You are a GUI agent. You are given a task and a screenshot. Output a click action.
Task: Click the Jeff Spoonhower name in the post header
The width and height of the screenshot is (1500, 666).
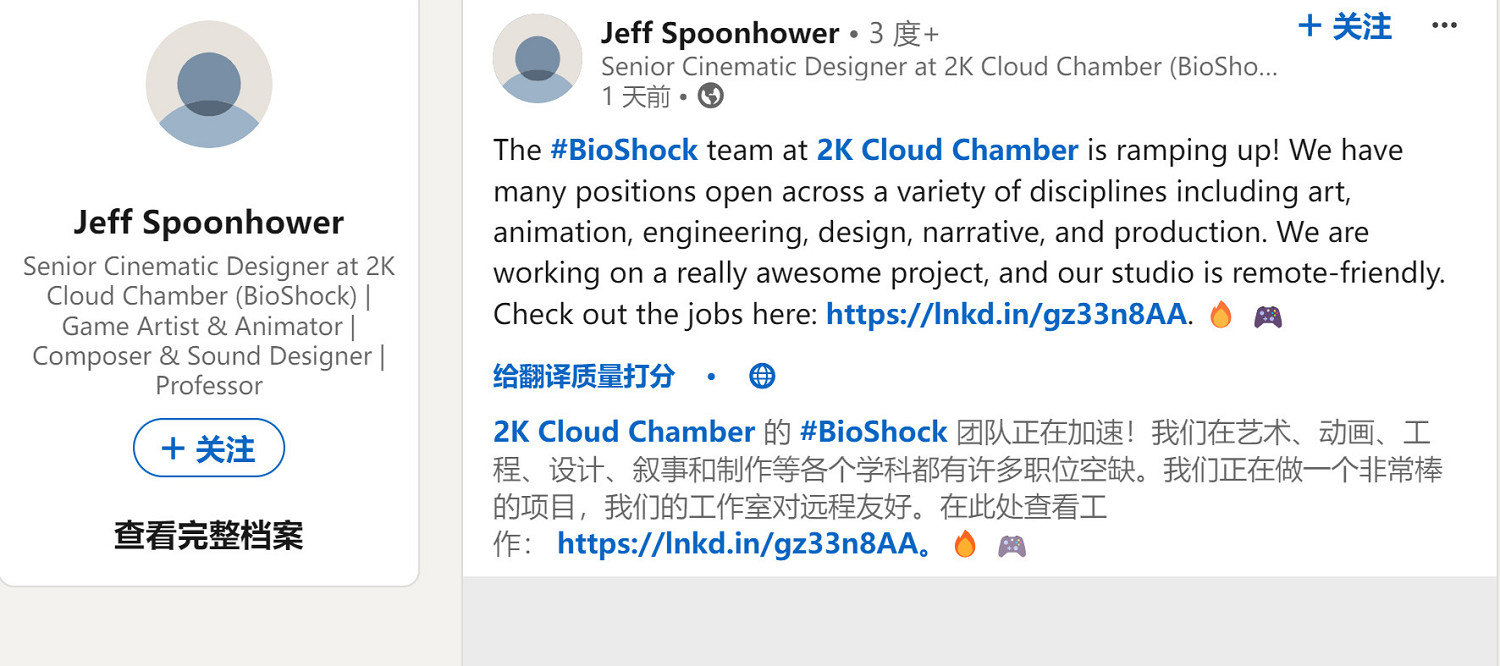pyautogui.click(x=720, y=33)
